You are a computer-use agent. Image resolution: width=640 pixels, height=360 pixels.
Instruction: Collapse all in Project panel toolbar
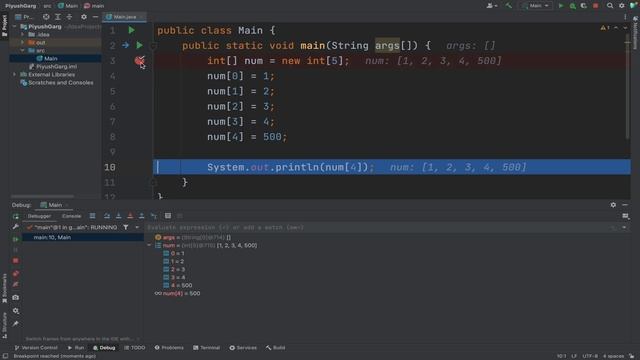pyautogui.click(x=69, y=17)
